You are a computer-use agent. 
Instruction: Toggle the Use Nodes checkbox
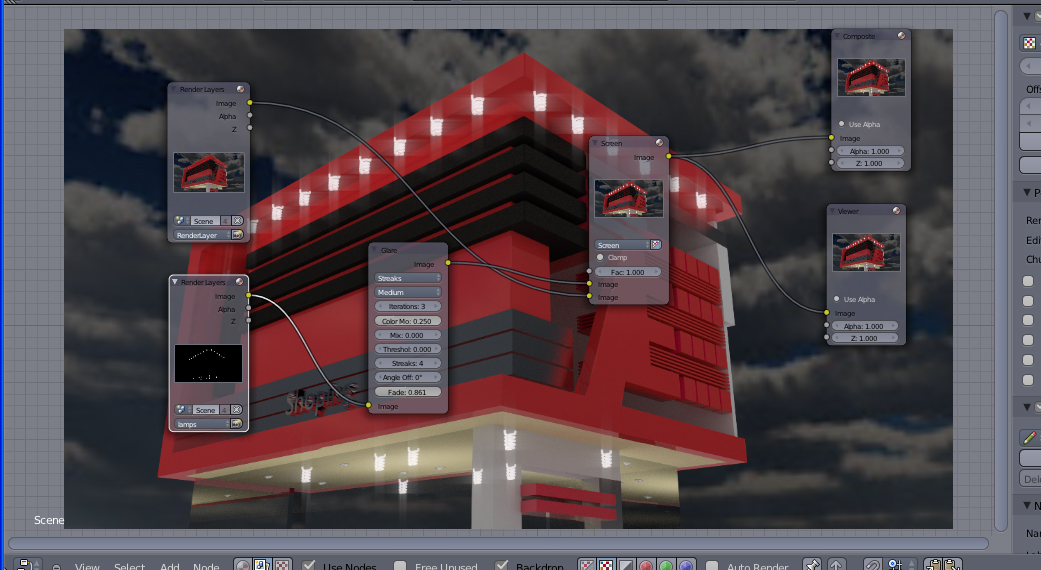coord(308,565)
